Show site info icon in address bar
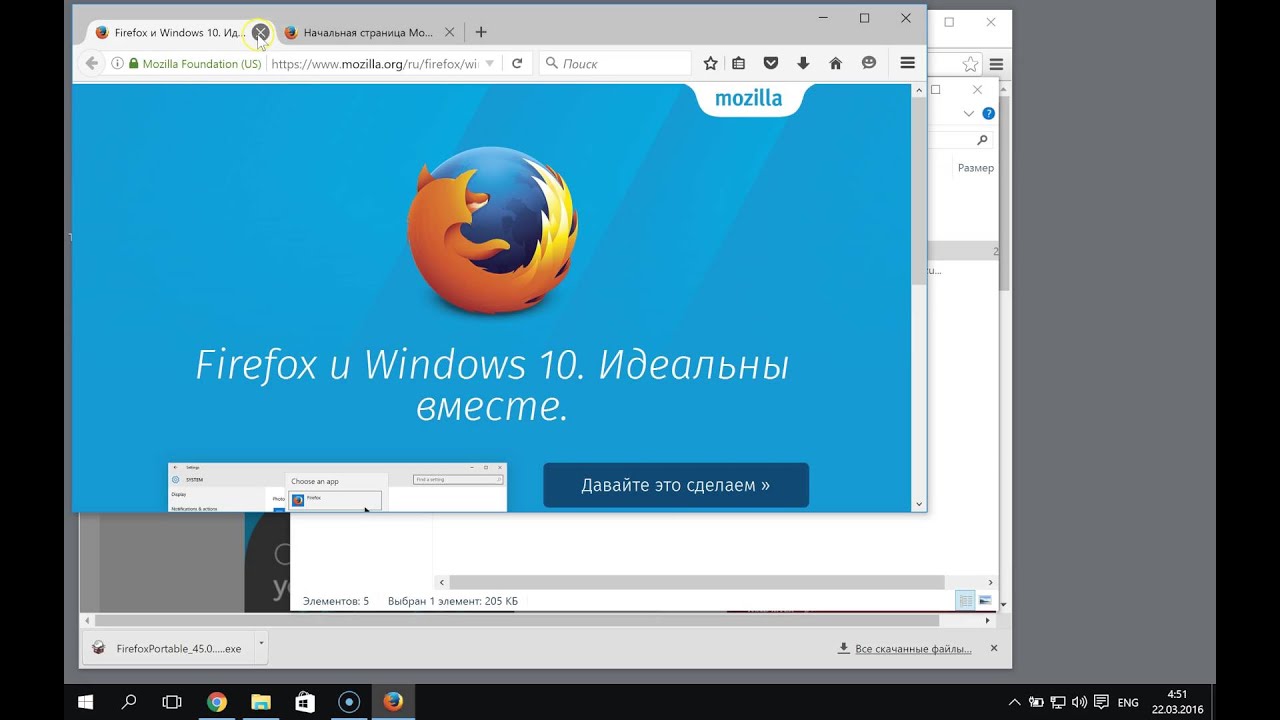This screenshot has width=1280, height=720. point(117,63)
